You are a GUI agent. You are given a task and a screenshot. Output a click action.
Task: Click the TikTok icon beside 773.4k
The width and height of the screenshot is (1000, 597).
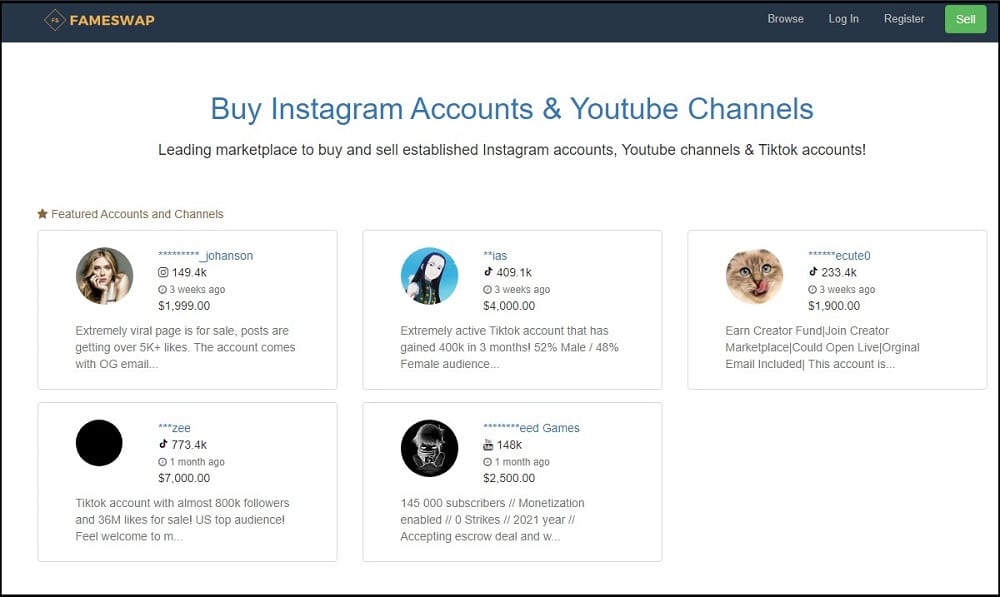point(163,444)
